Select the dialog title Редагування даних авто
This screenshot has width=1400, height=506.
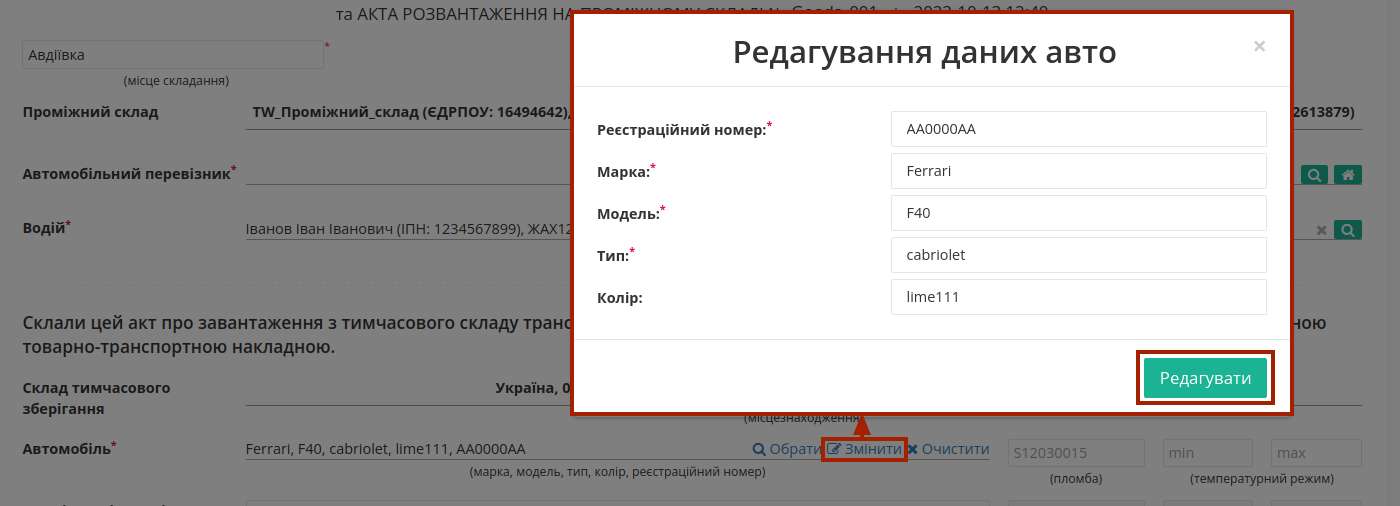click(924, 52)
